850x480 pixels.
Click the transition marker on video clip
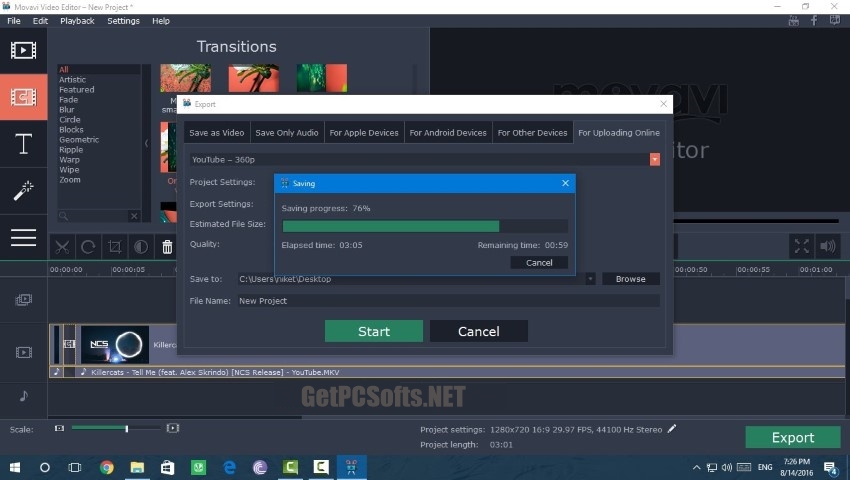69,344
